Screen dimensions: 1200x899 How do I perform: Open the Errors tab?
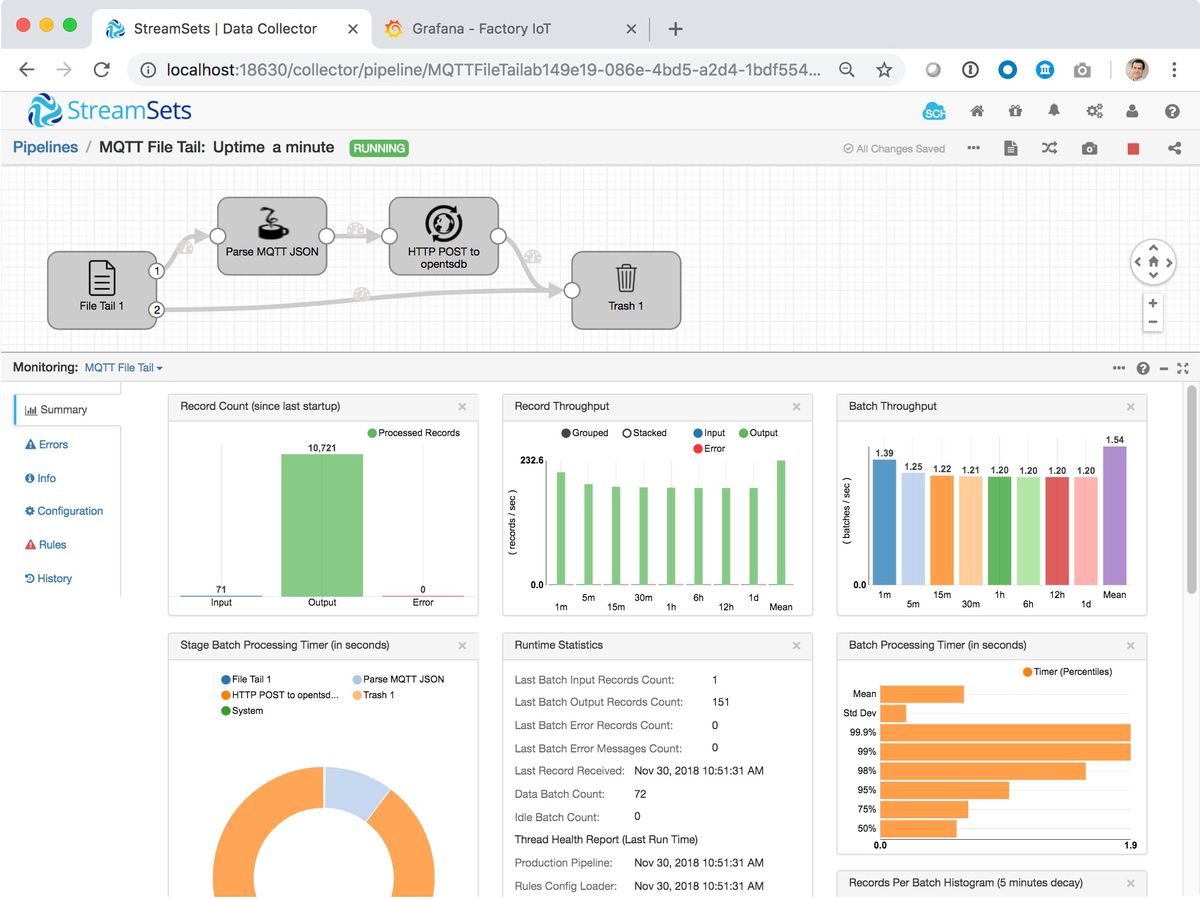(47, 444)
